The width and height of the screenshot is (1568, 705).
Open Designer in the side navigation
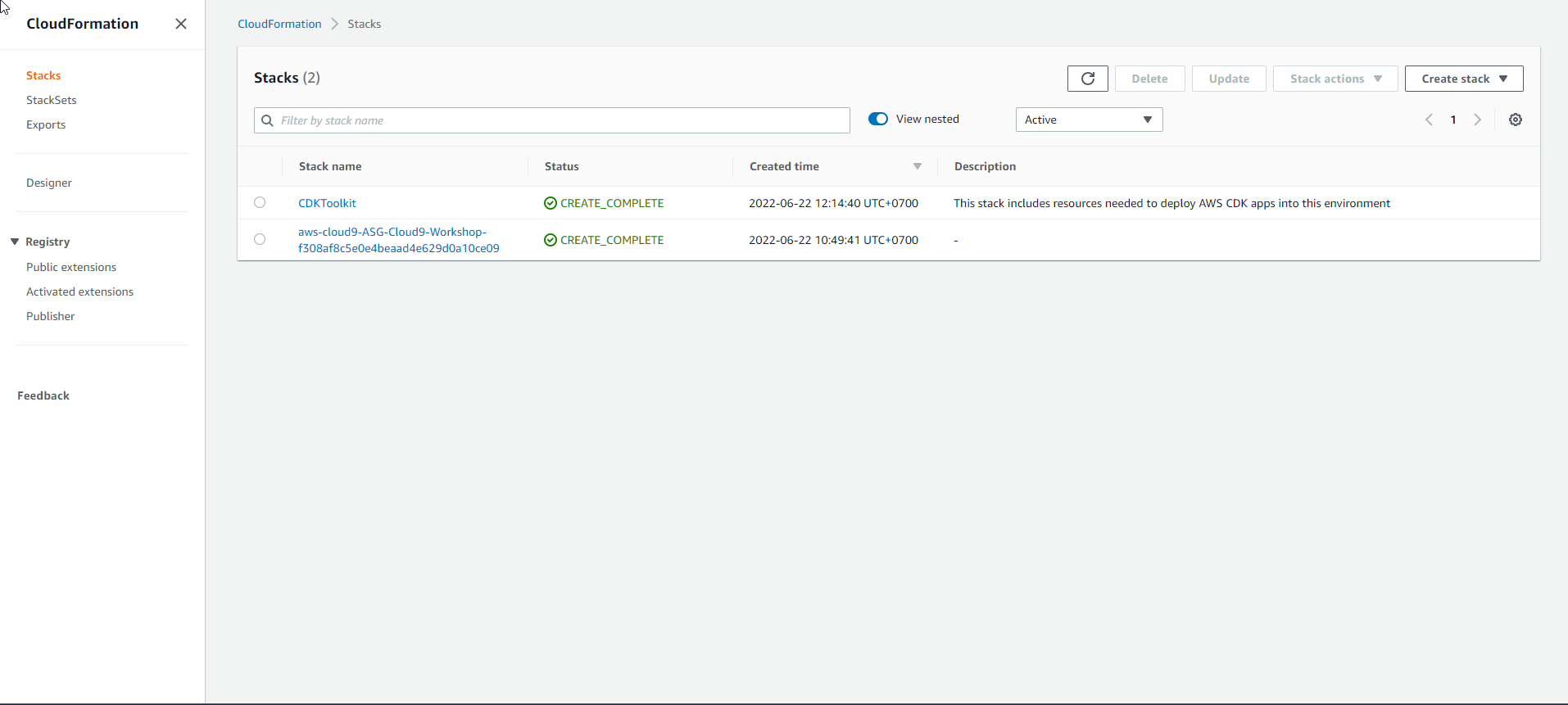[x=49, y=183]
